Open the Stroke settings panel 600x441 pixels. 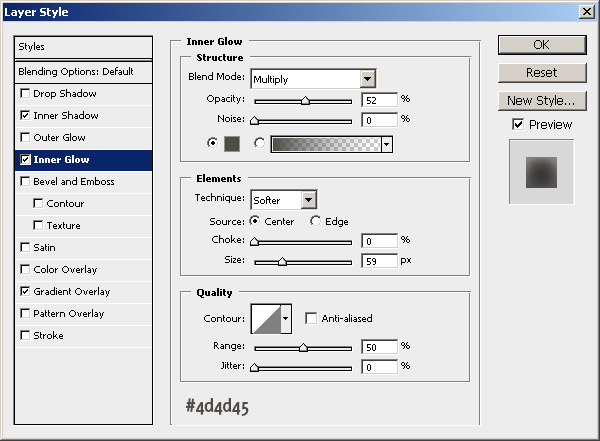[48, 336]
